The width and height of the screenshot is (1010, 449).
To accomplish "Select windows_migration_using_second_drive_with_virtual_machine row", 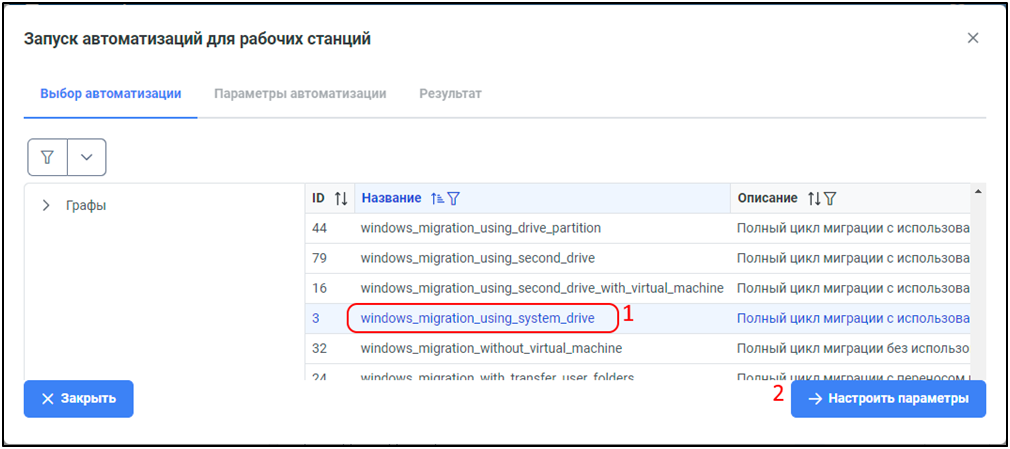I will [x=541, y=288].
